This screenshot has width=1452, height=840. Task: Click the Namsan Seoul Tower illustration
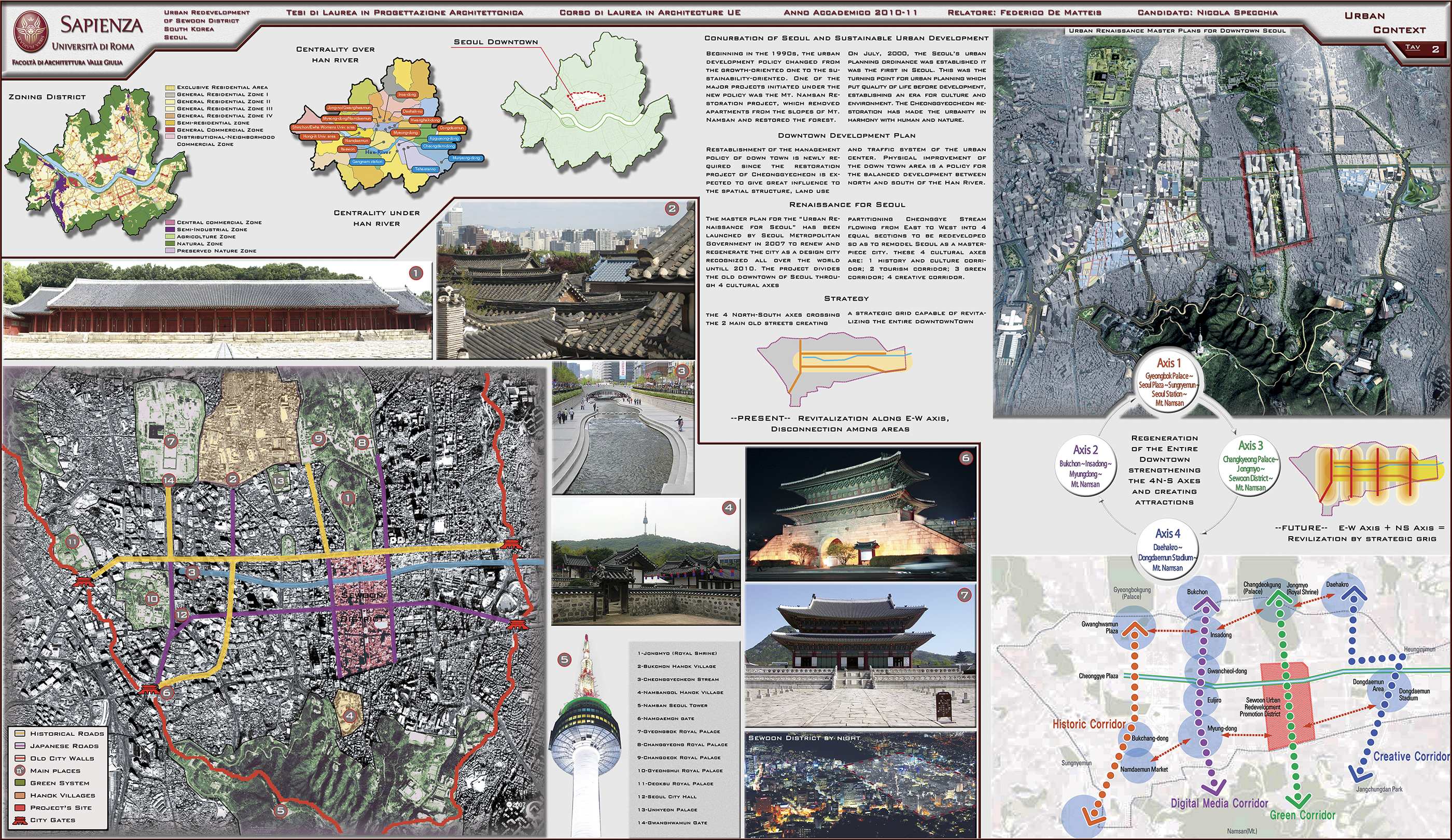pyautogui.click(x=585, y=736)
